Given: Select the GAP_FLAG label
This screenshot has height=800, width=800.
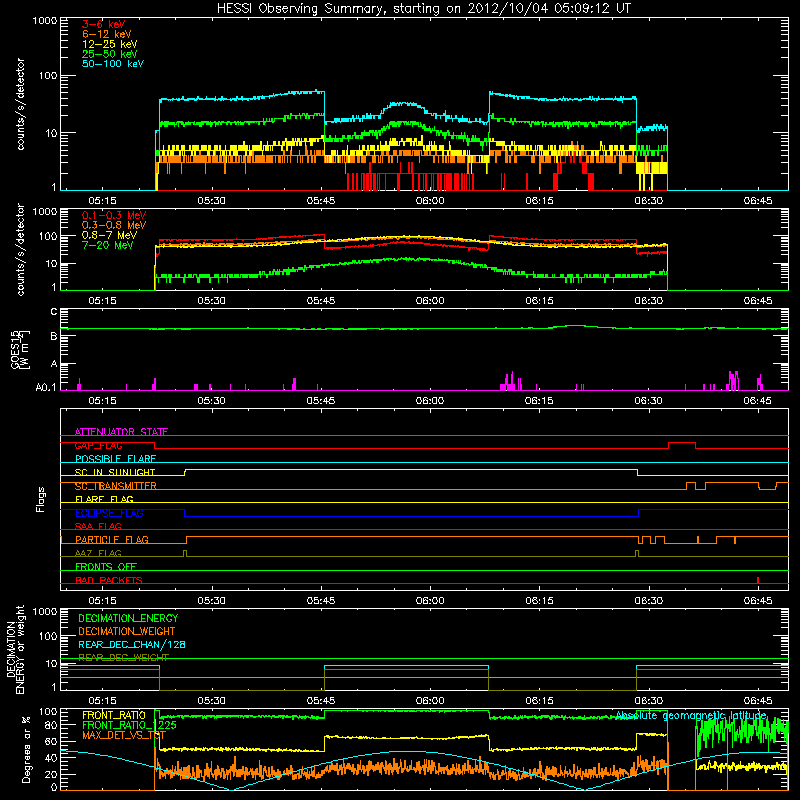Looking at the screenshot, I should [x=98, y=445].
